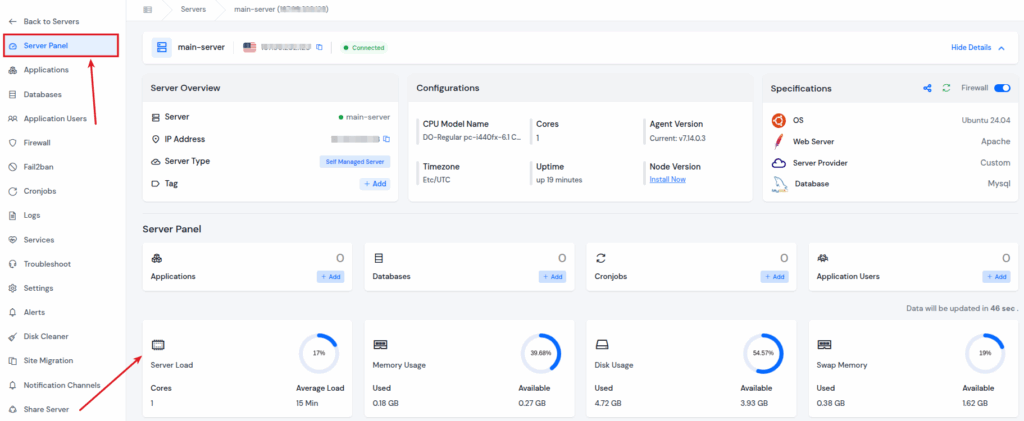Go back to Servers list
The image size is (1024, 421).
(44, 22)
